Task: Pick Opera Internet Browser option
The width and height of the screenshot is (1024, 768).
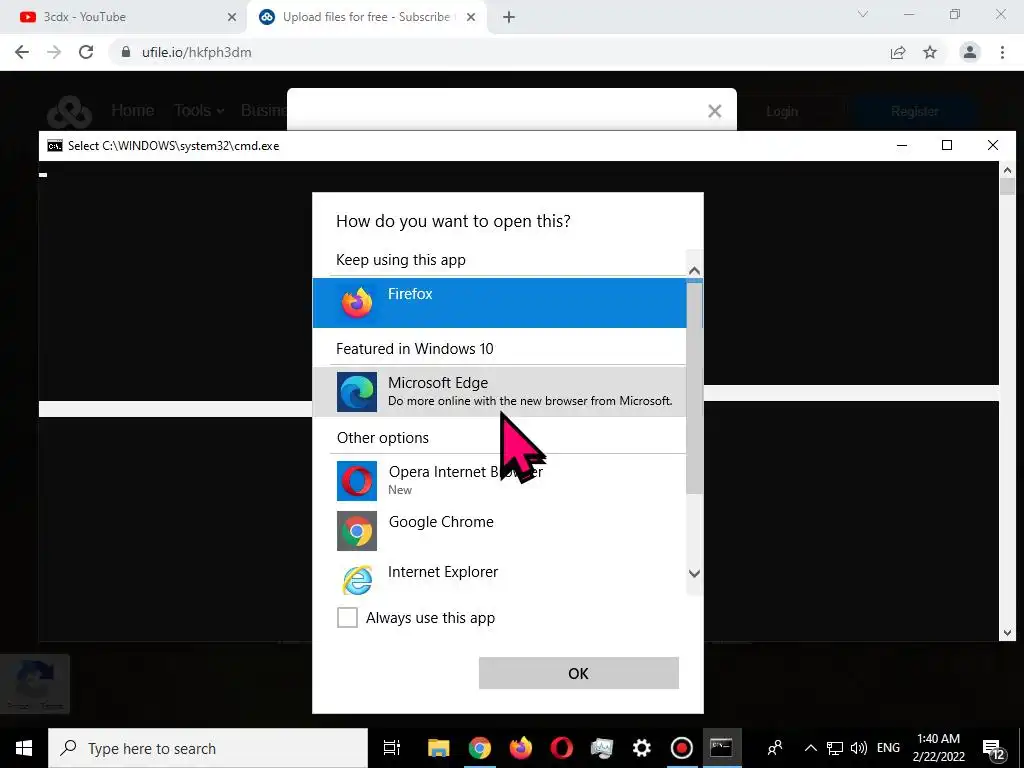Action: 500,481
